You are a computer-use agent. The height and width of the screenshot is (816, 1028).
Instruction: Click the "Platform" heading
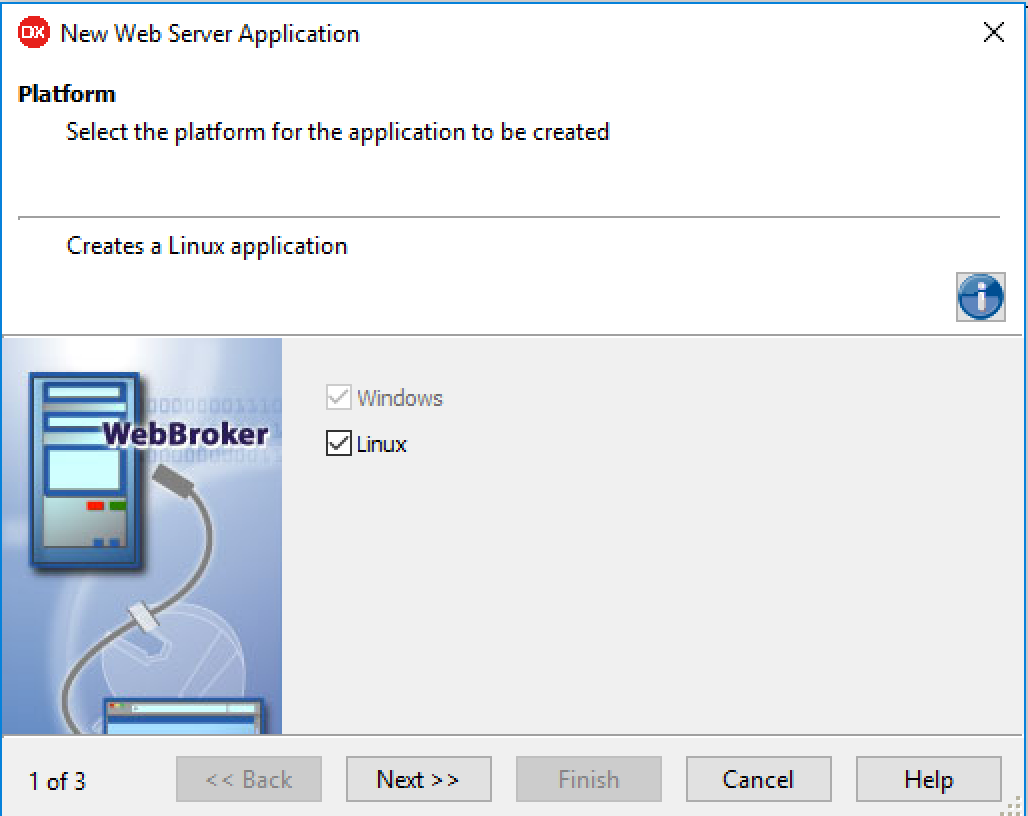tap(67, 94)
